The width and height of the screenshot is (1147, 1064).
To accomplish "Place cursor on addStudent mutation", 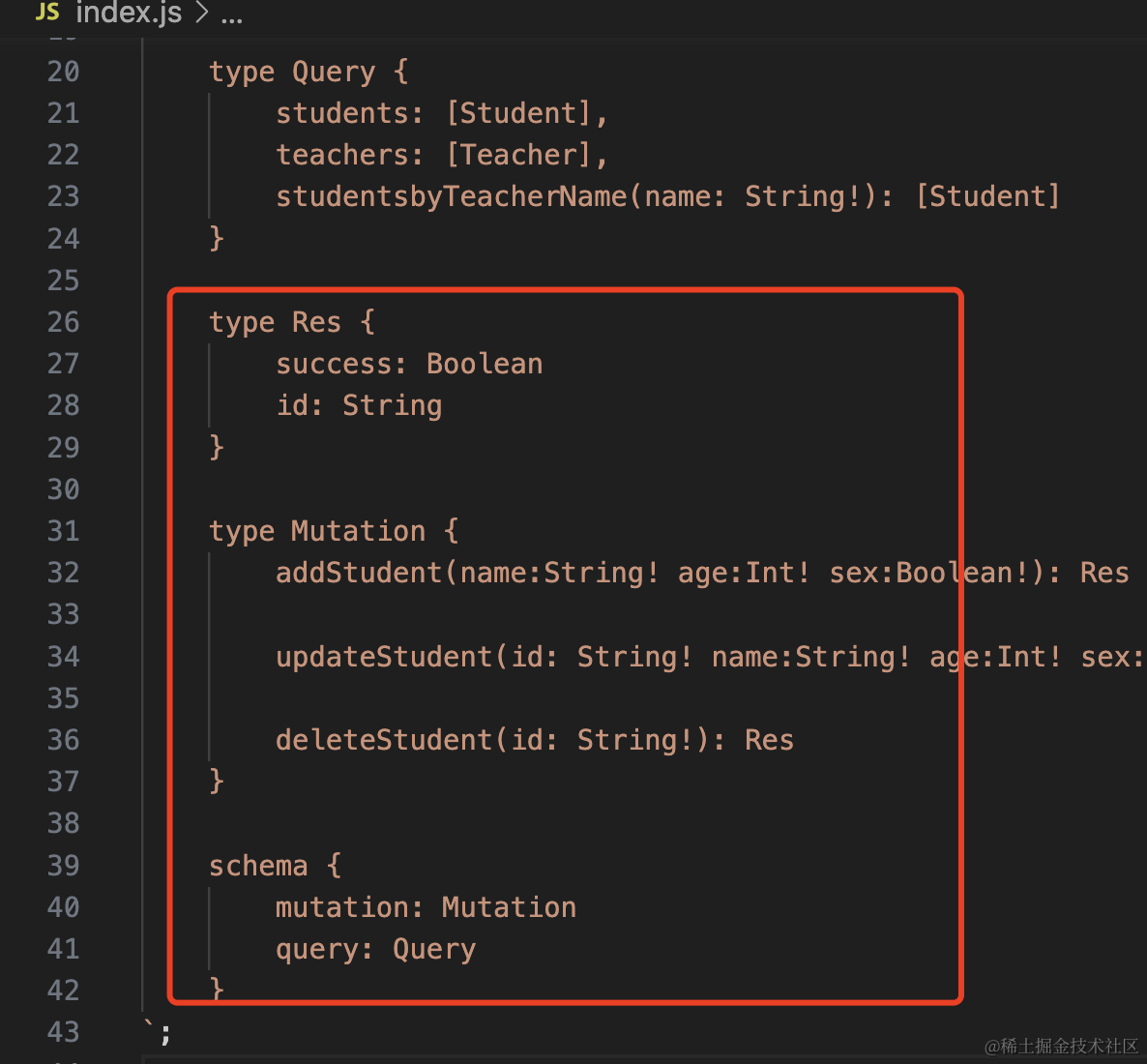I will (x=359, y=573).
